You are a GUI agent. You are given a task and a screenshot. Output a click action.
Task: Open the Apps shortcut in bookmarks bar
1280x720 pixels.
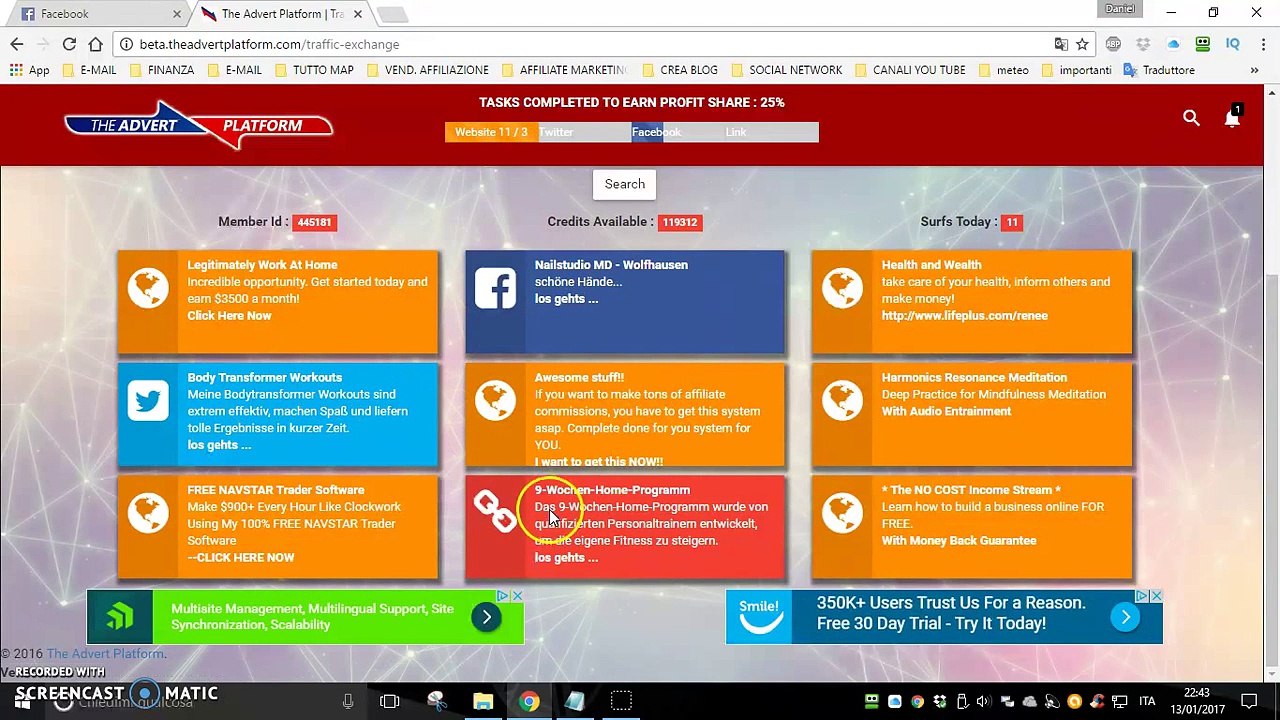click(29, 70)
